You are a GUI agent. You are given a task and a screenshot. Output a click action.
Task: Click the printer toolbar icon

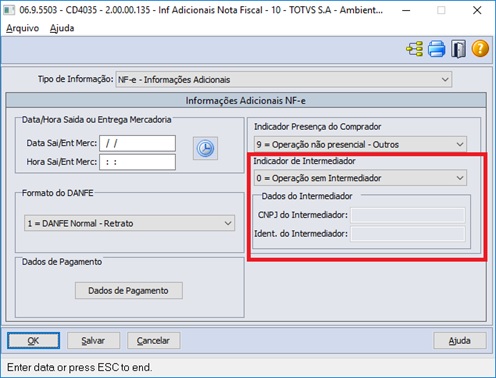click(436, 49)
